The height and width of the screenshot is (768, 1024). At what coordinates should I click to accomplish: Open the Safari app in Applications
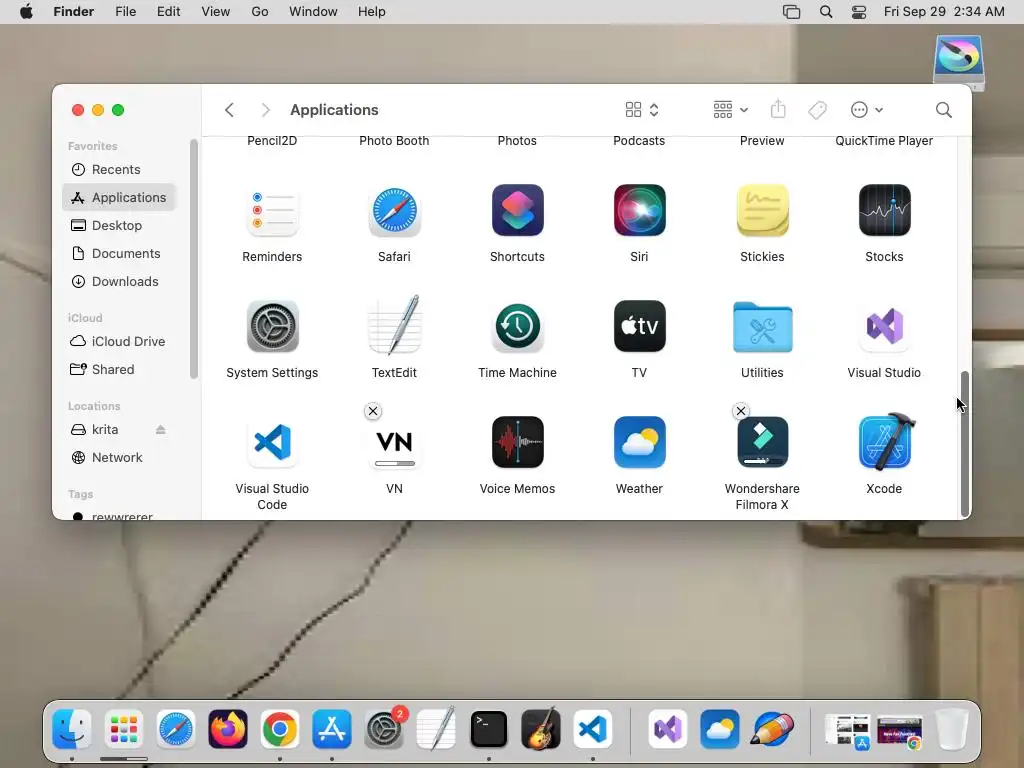(394, 211)
